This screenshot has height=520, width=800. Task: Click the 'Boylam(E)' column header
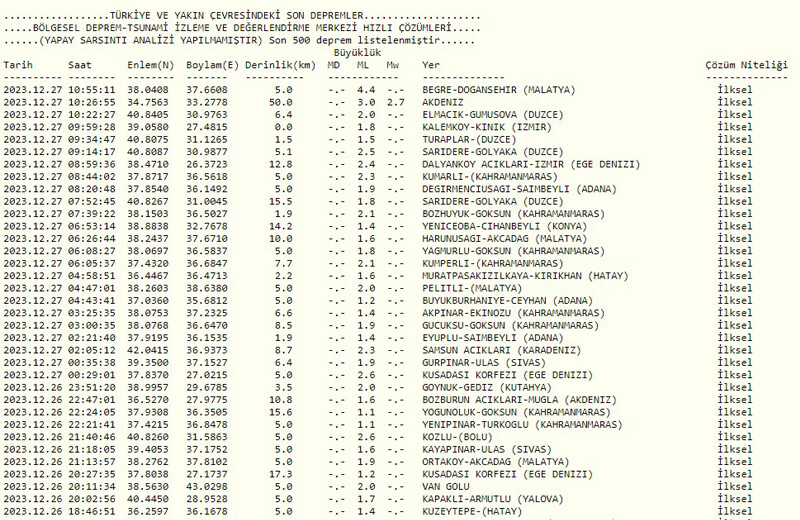213,65
